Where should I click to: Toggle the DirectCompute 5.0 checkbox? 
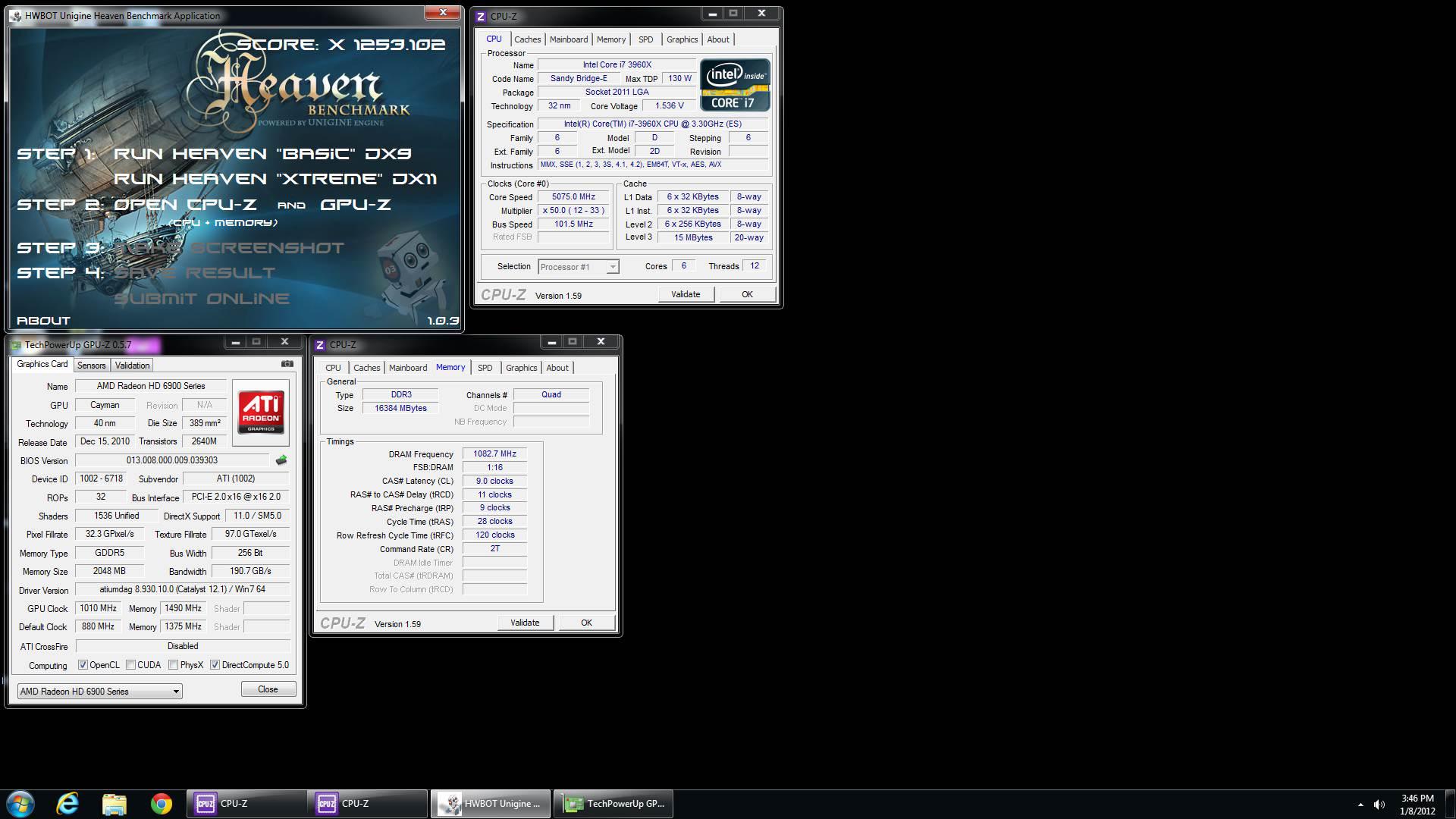coord(215,665)
